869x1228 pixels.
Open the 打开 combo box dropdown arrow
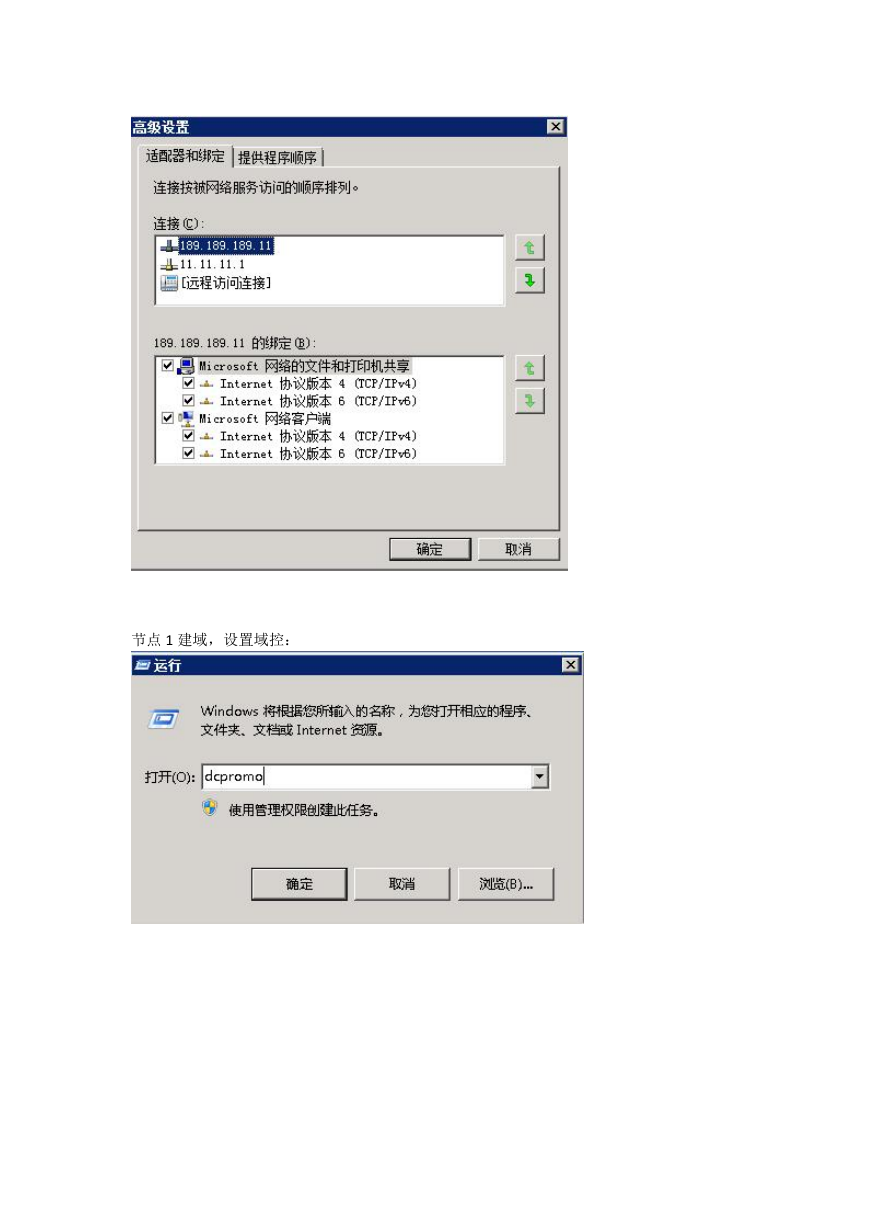click(x=540, y=776)
